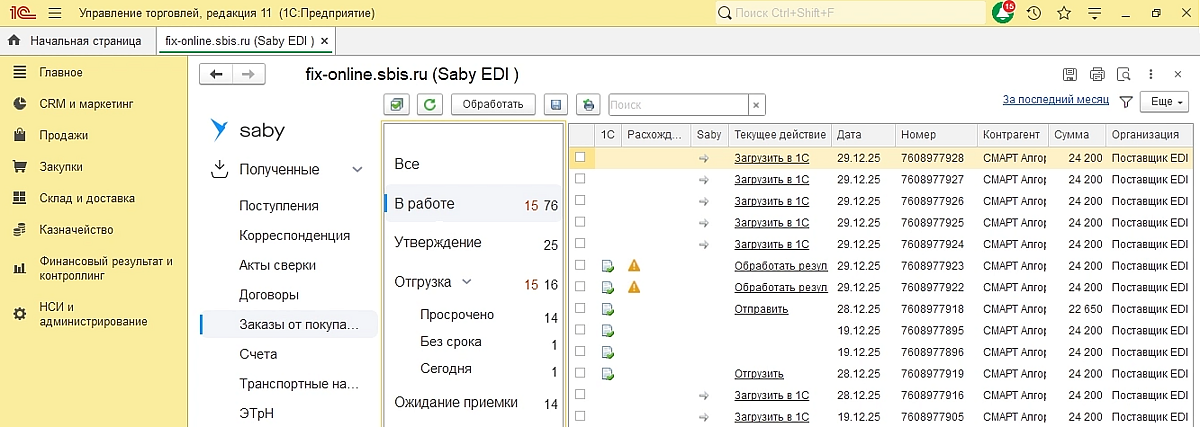The height and width of the screenshot is (427, 1200).
Task: Click the navigate back arrow button
Action: (217, 74)
